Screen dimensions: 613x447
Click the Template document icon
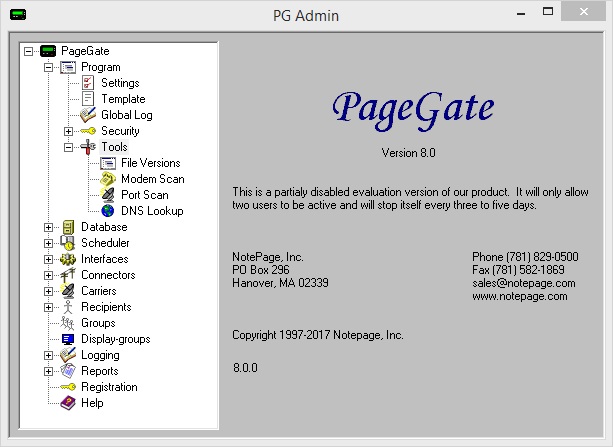pos(88,99)
